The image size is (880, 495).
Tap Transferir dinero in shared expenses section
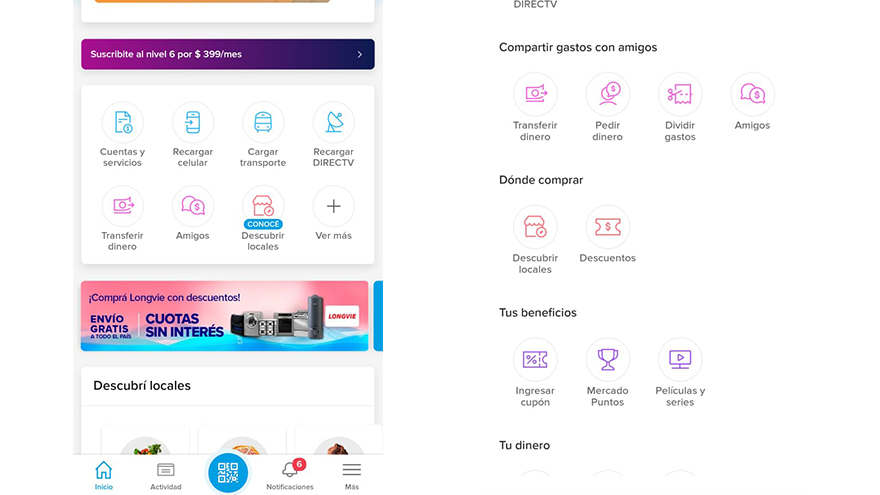click(x=535, y=94)
